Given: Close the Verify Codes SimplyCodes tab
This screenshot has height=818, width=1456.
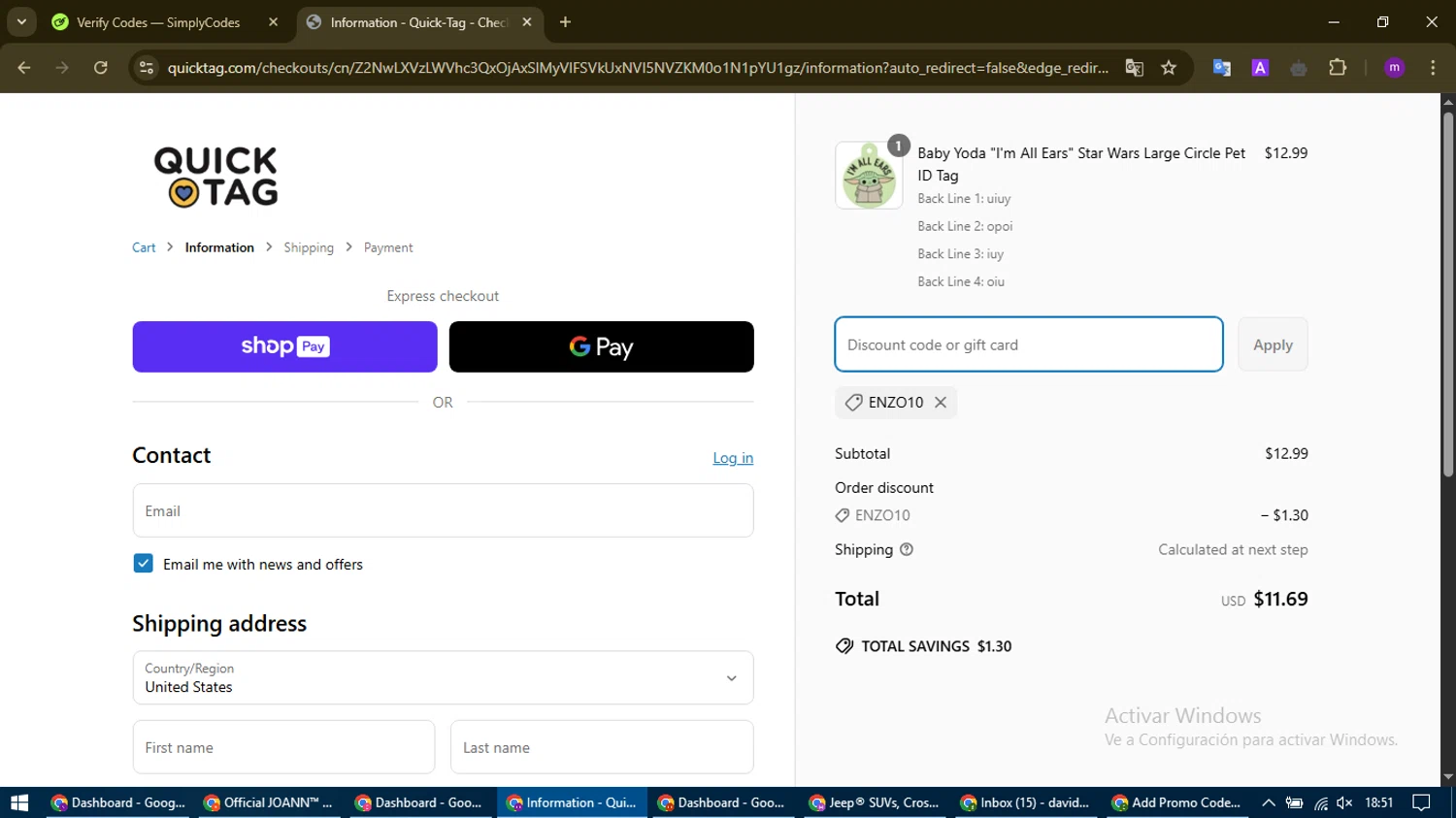Looking at the screenshot, I should [273, 22].
